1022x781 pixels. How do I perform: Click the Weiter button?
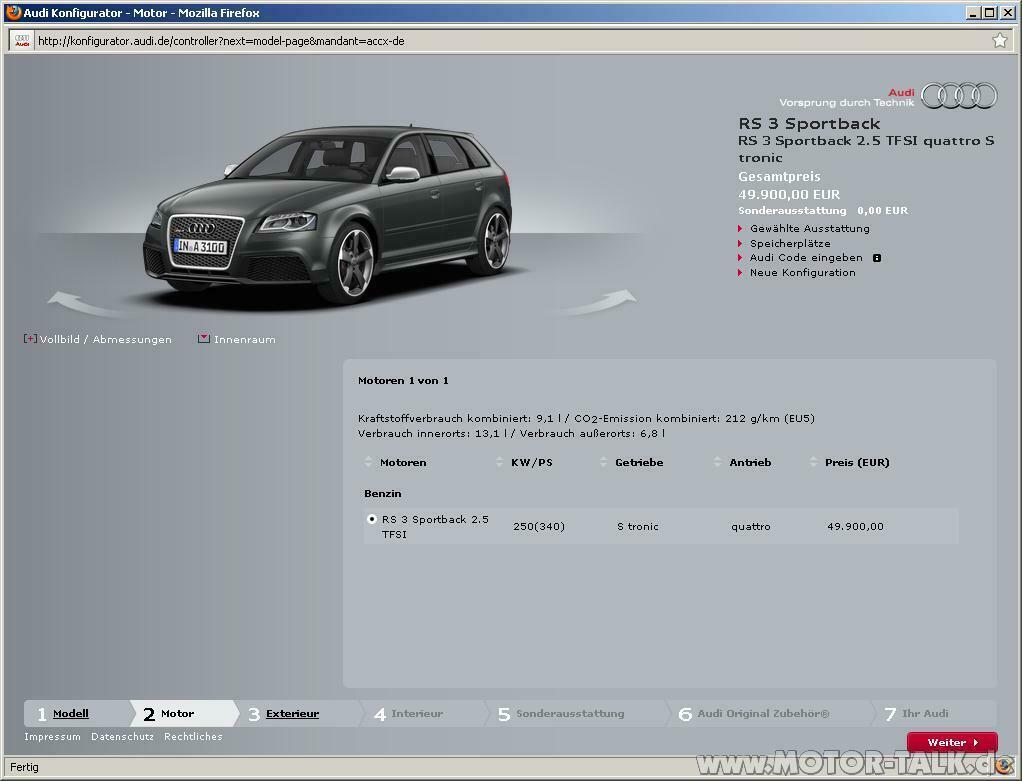point(950,742)
